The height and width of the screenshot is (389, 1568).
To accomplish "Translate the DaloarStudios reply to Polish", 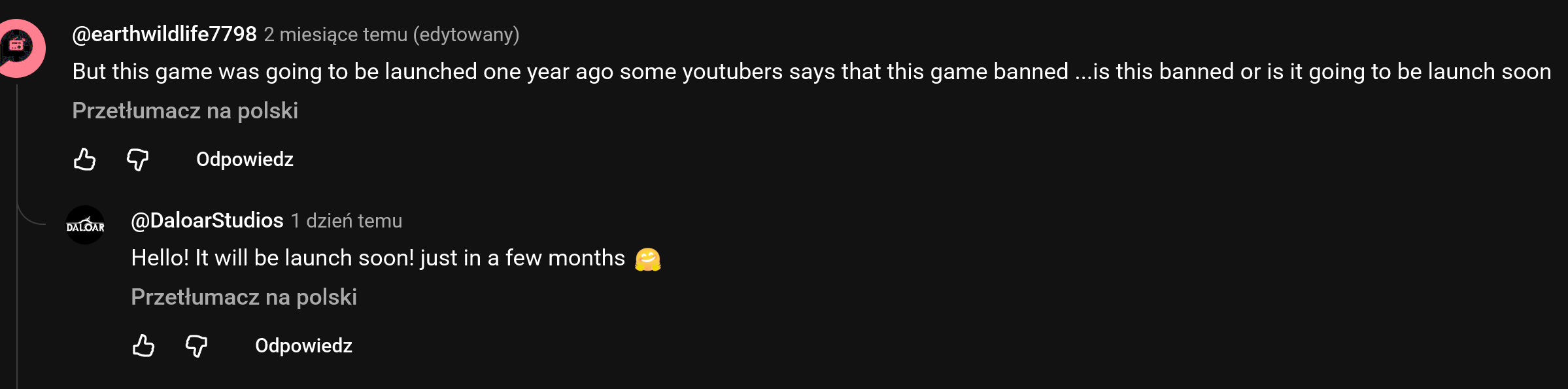I will click(x=244, y=297).
